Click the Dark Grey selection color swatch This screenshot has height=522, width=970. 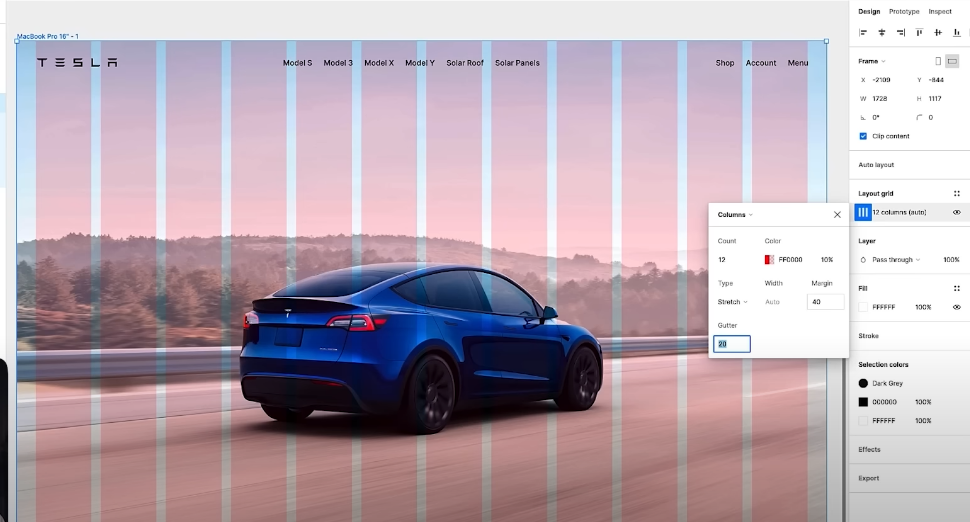pyautogui.click(x=863, y=383)
